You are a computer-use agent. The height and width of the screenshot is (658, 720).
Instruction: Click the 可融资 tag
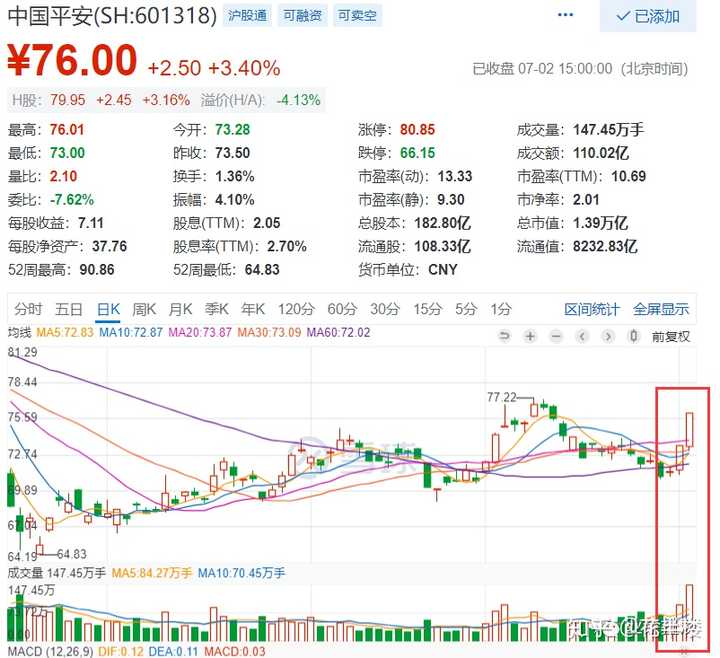tap(303, 16)
